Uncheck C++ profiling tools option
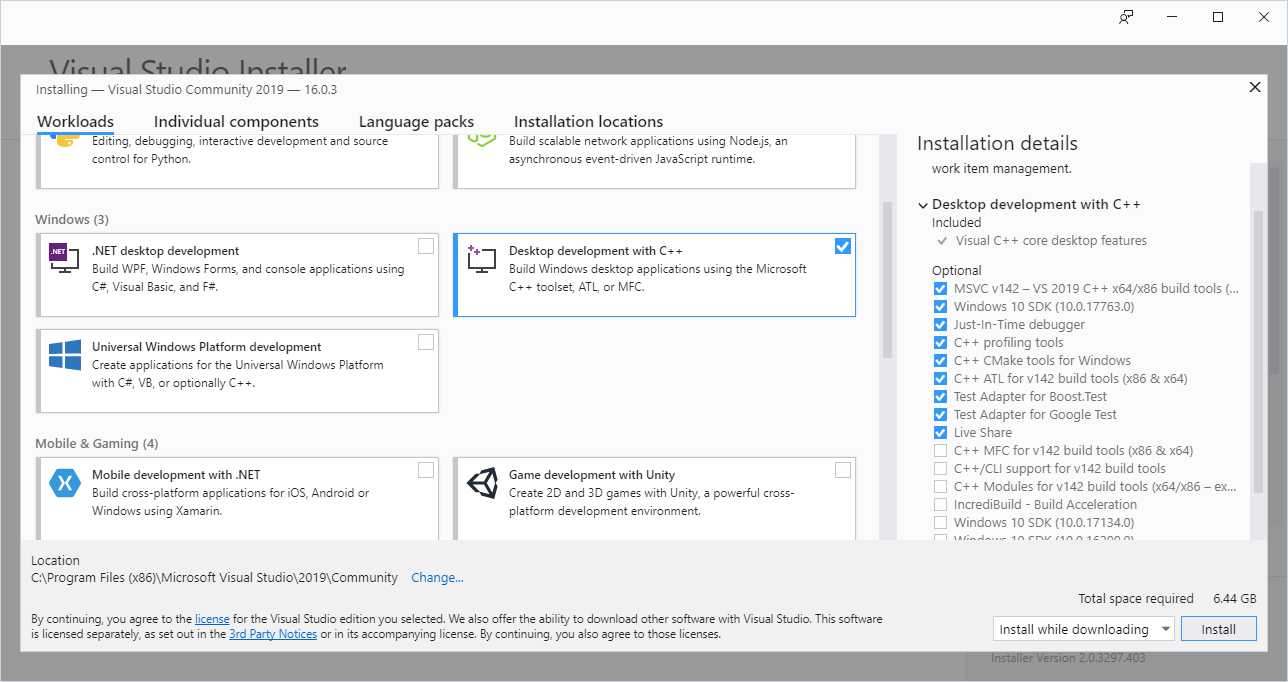 pos(940,342)
